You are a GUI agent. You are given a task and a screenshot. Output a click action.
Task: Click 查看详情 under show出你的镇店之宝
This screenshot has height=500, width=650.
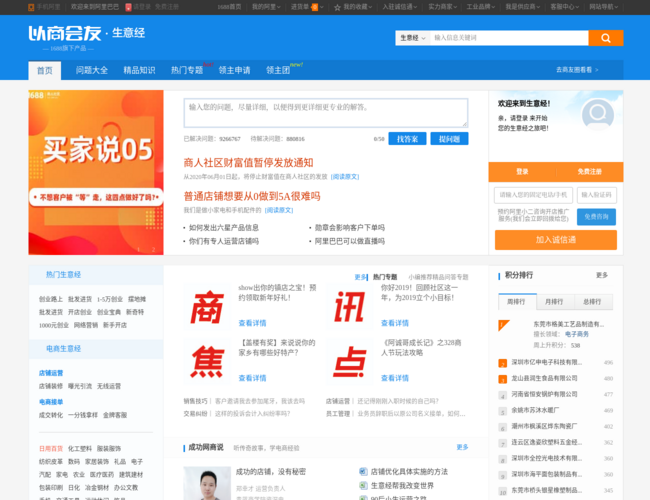[252, 323]
